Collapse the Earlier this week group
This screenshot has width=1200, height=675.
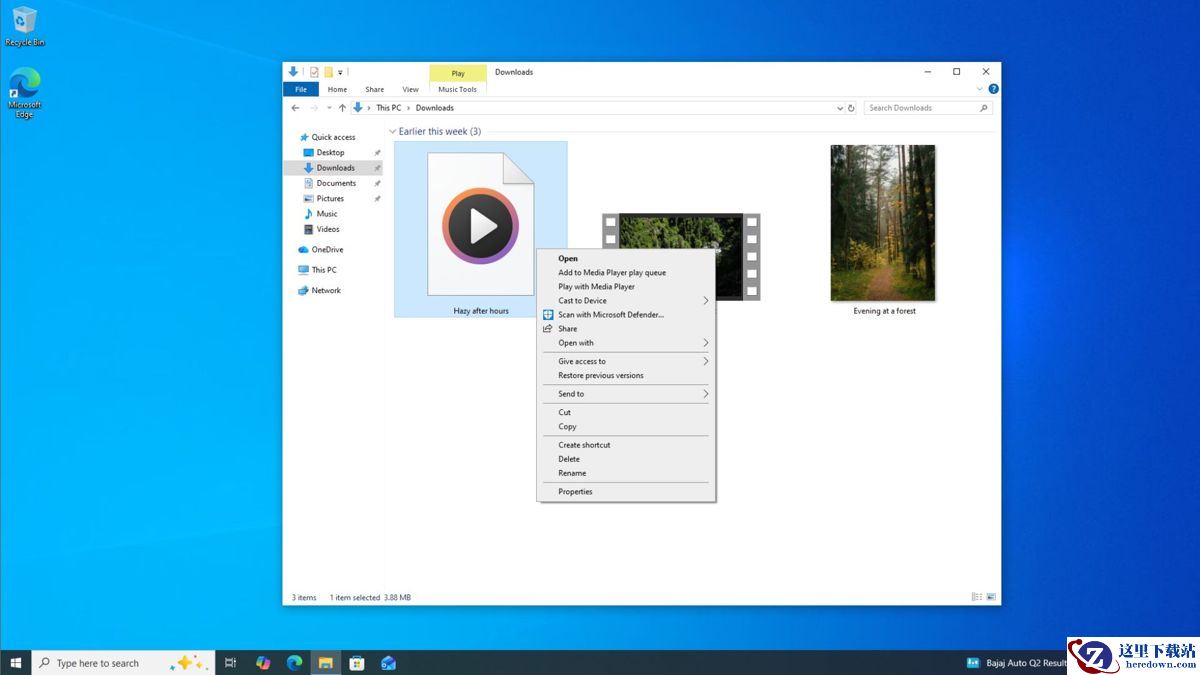(393, 132)
